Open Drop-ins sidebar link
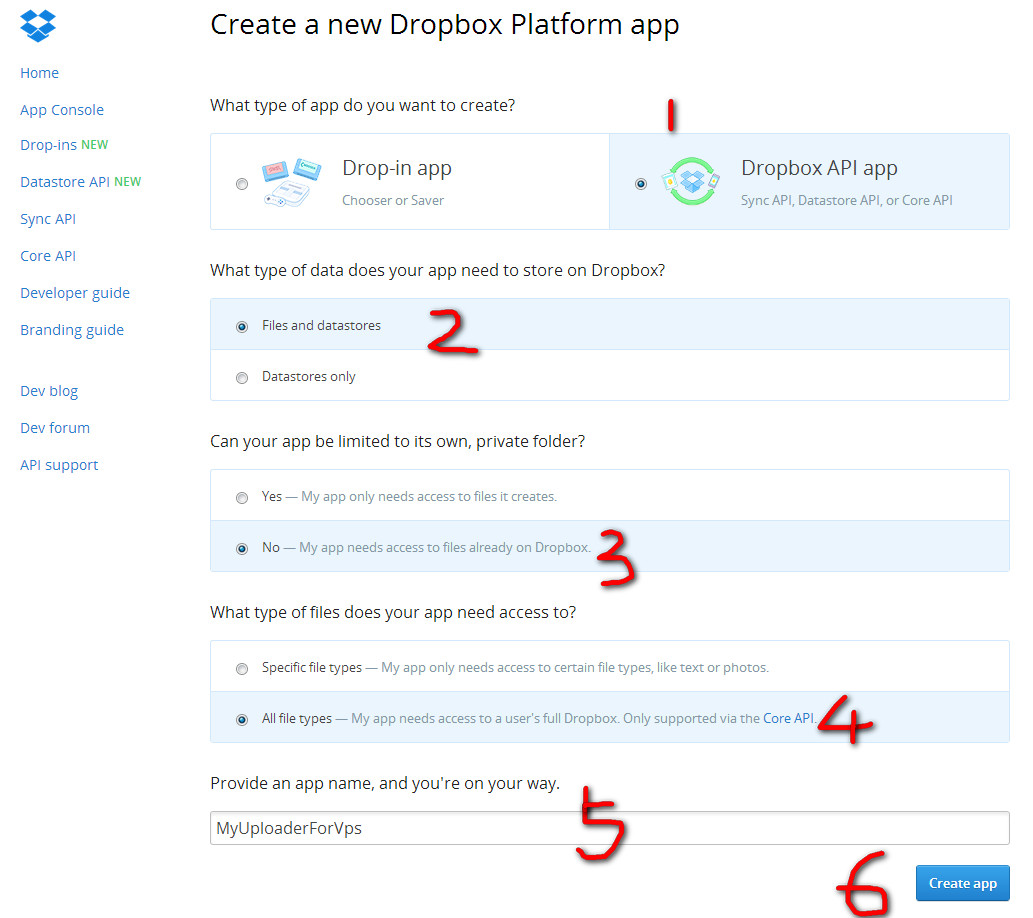Image resolution: width=1033 pixels, height=918 pixels. coord(49,145)
